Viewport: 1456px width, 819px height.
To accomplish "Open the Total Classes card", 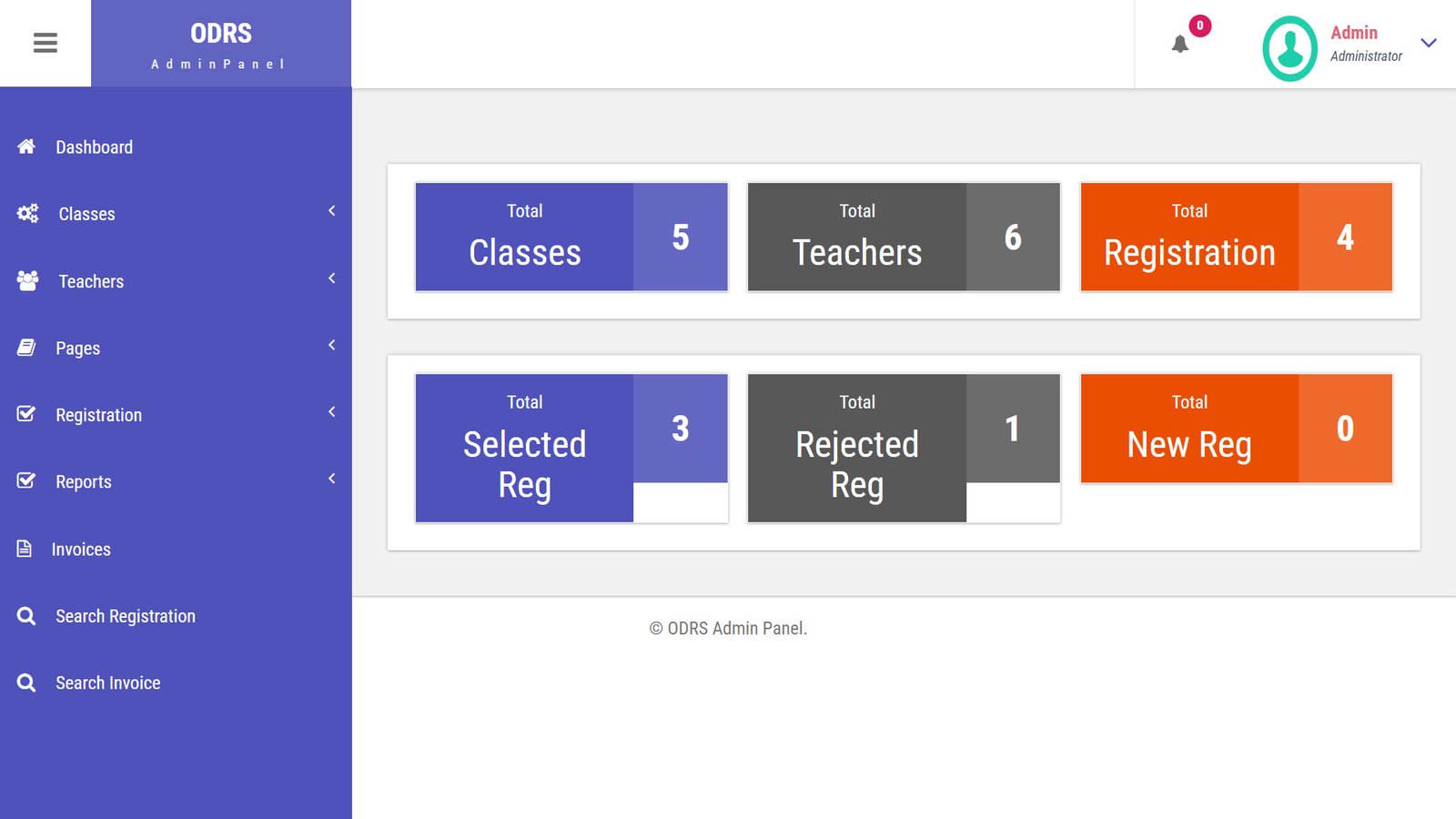I will [x=571, y=238].
